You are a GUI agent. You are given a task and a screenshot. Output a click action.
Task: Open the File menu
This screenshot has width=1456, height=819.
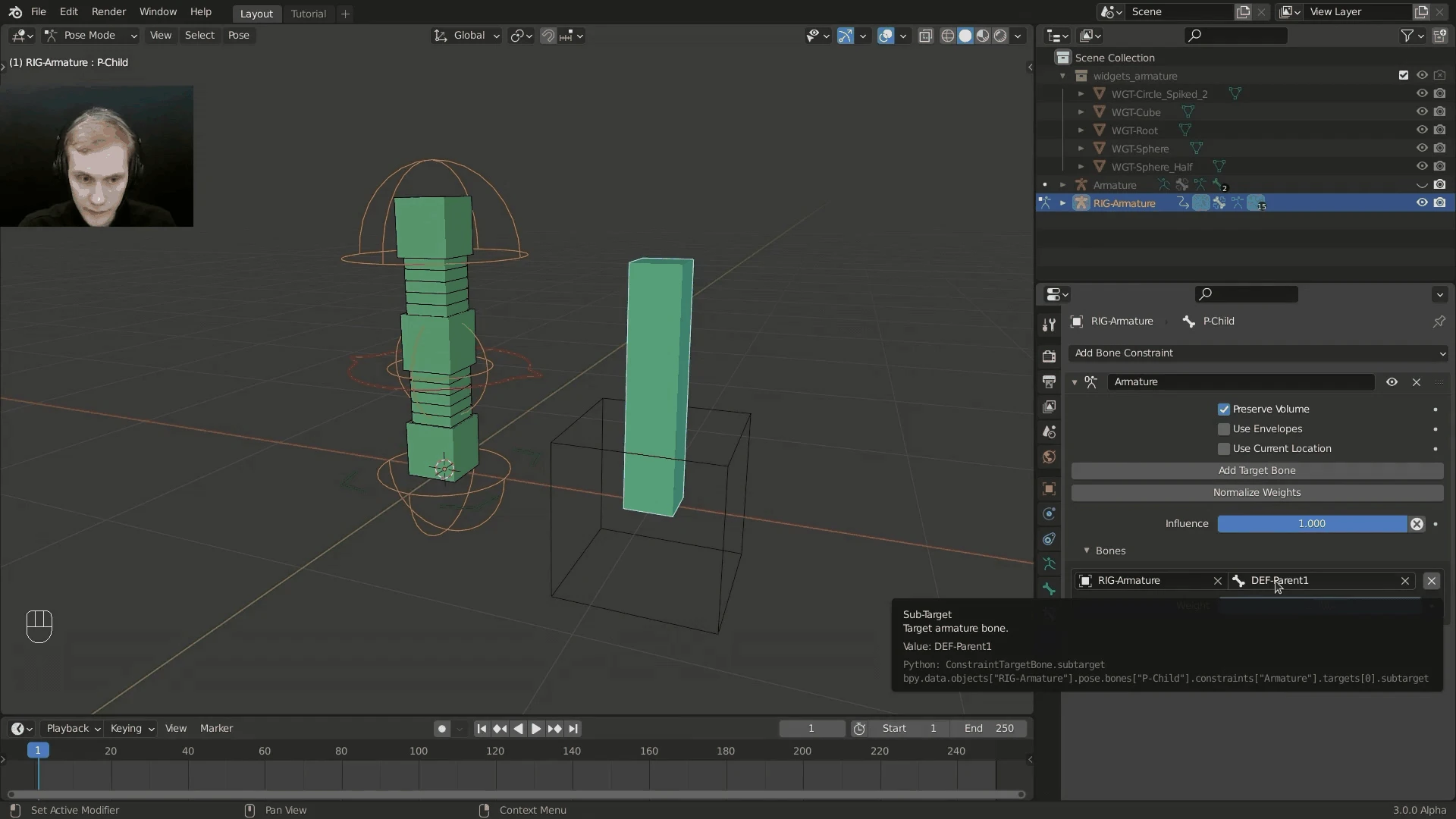(38, 12)
